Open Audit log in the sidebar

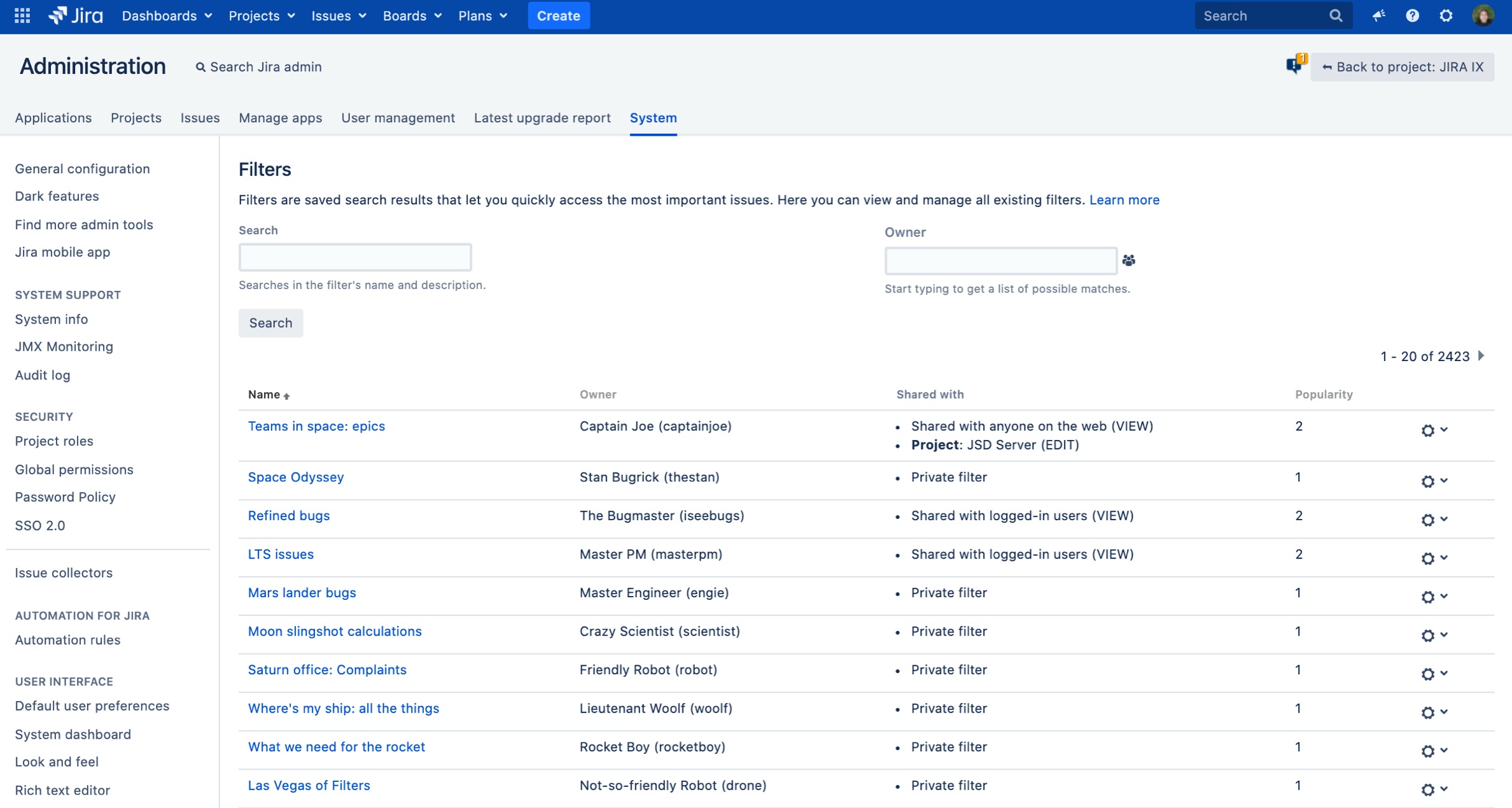click(x=43, y=375)
